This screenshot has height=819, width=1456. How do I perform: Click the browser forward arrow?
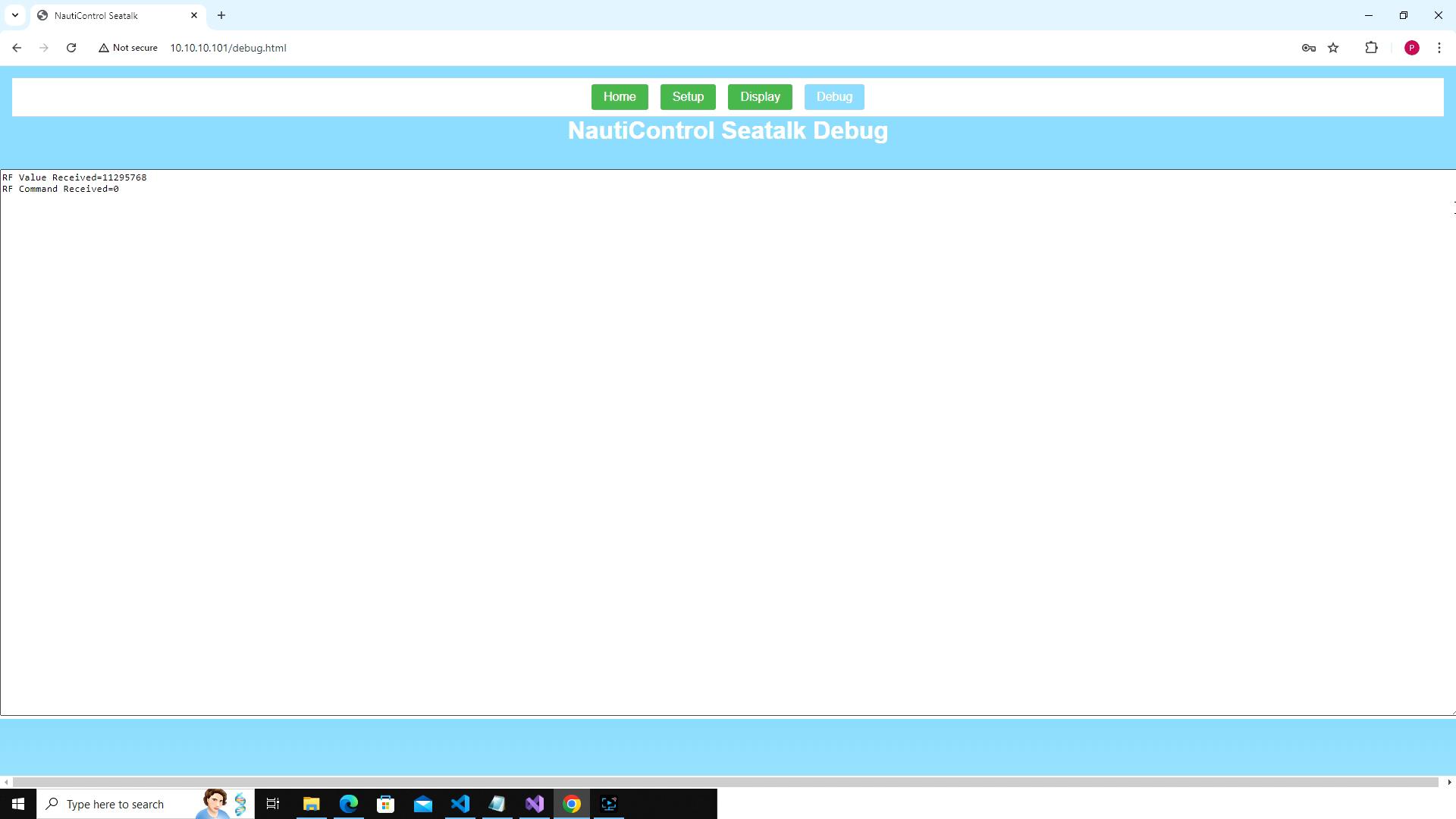pos(44,48)
